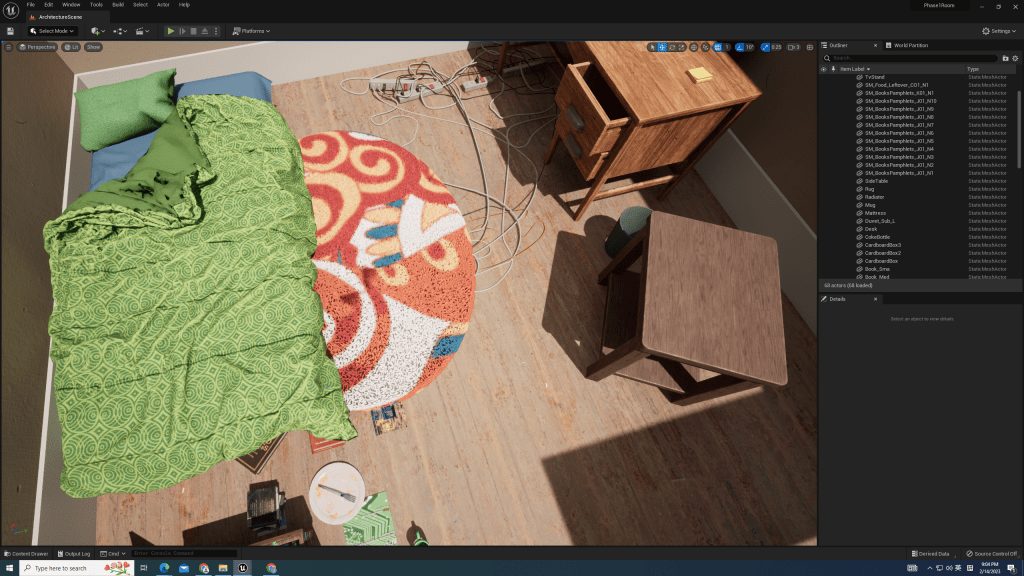Select the Radiator item in the Outliner
This screenshot has height=576, width=1024.
[x=874, y=197]
